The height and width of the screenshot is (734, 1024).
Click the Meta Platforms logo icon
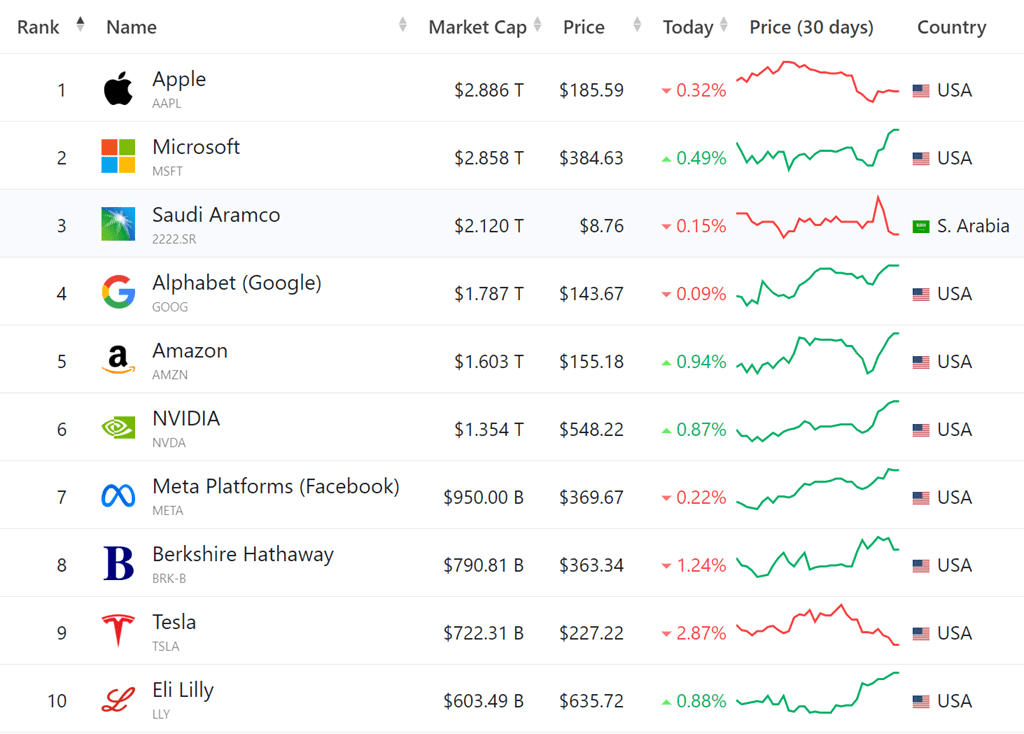point(118,496)
